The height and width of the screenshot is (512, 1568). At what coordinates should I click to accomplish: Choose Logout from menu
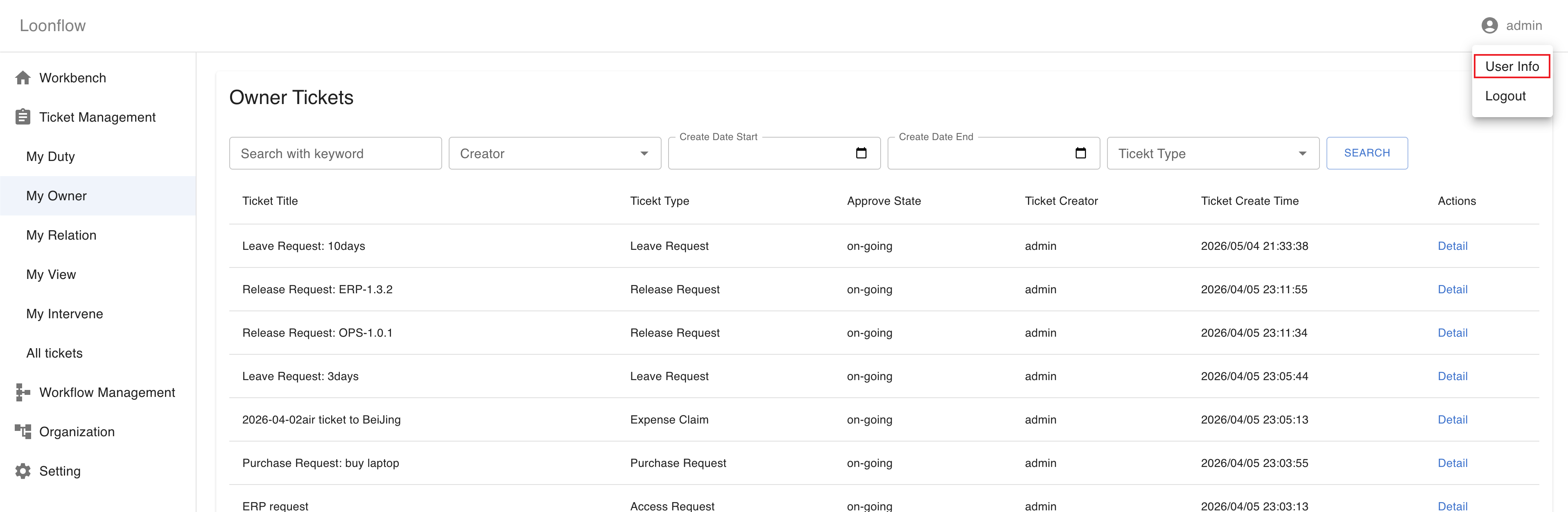[x=1512, y=96]
